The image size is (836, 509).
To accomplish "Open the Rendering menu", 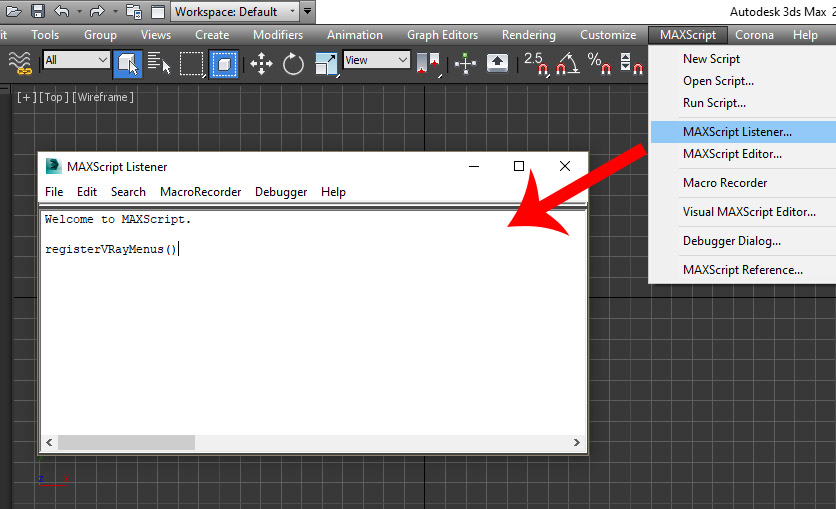I will click(528, 35).
